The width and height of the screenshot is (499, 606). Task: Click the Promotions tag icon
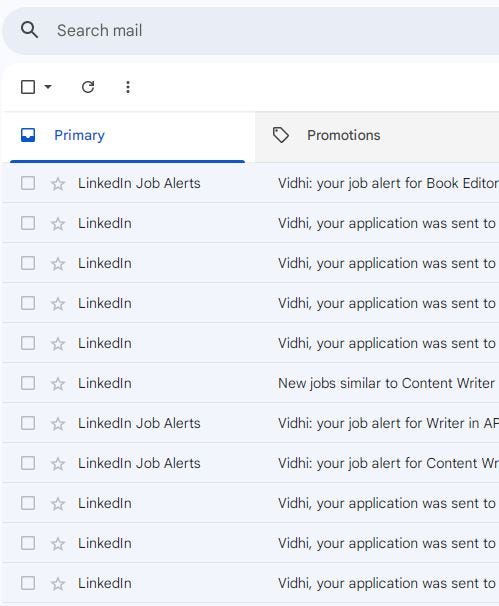tap(281, 135)
